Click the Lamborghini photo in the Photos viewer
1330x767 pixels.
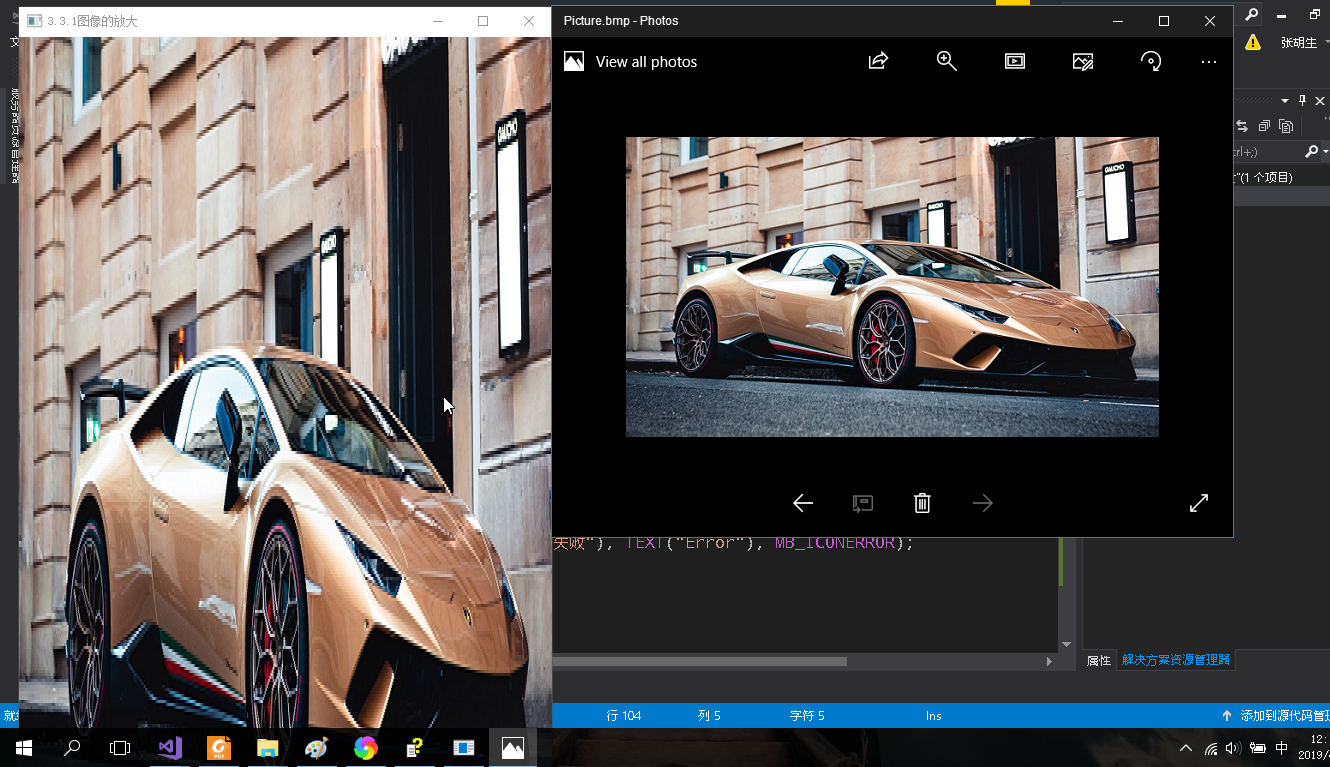[892, 287]
